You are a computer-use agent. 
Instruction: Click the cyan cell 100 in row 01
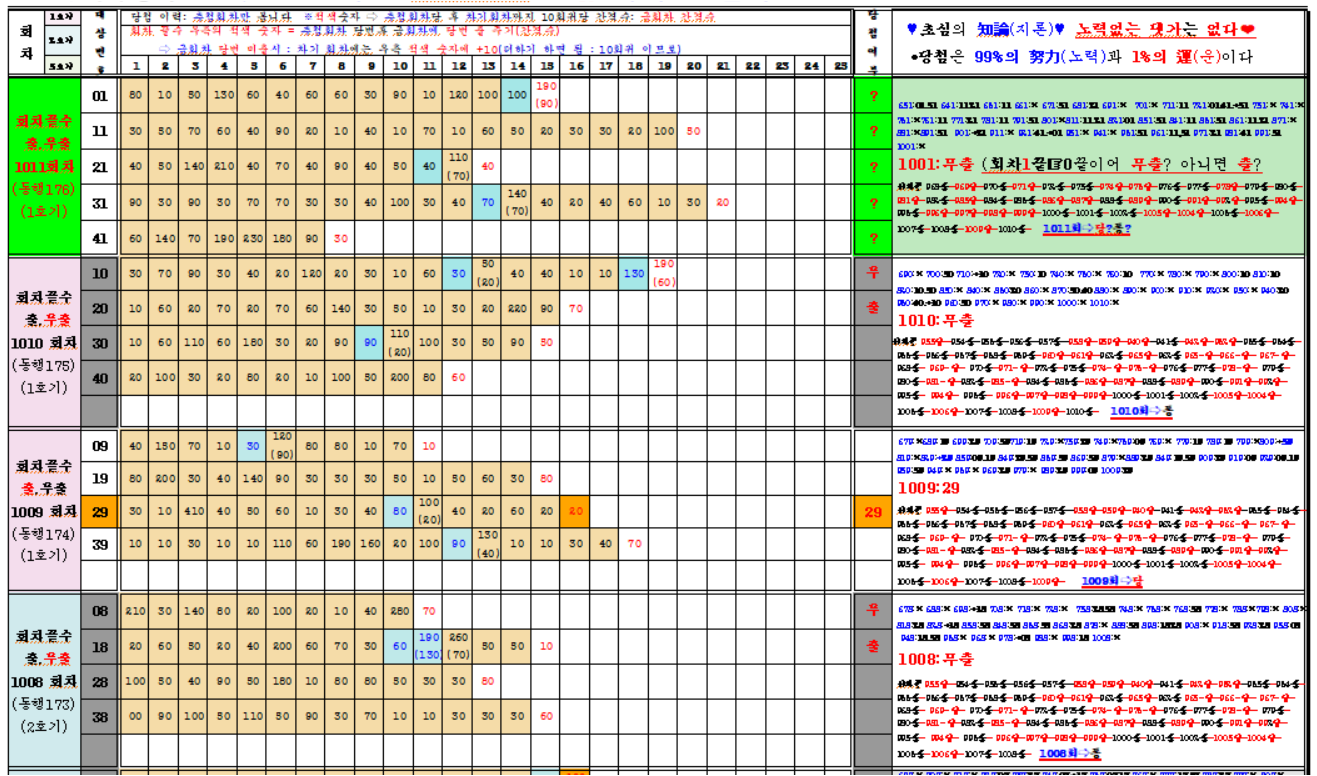click(x=516, y=95)
